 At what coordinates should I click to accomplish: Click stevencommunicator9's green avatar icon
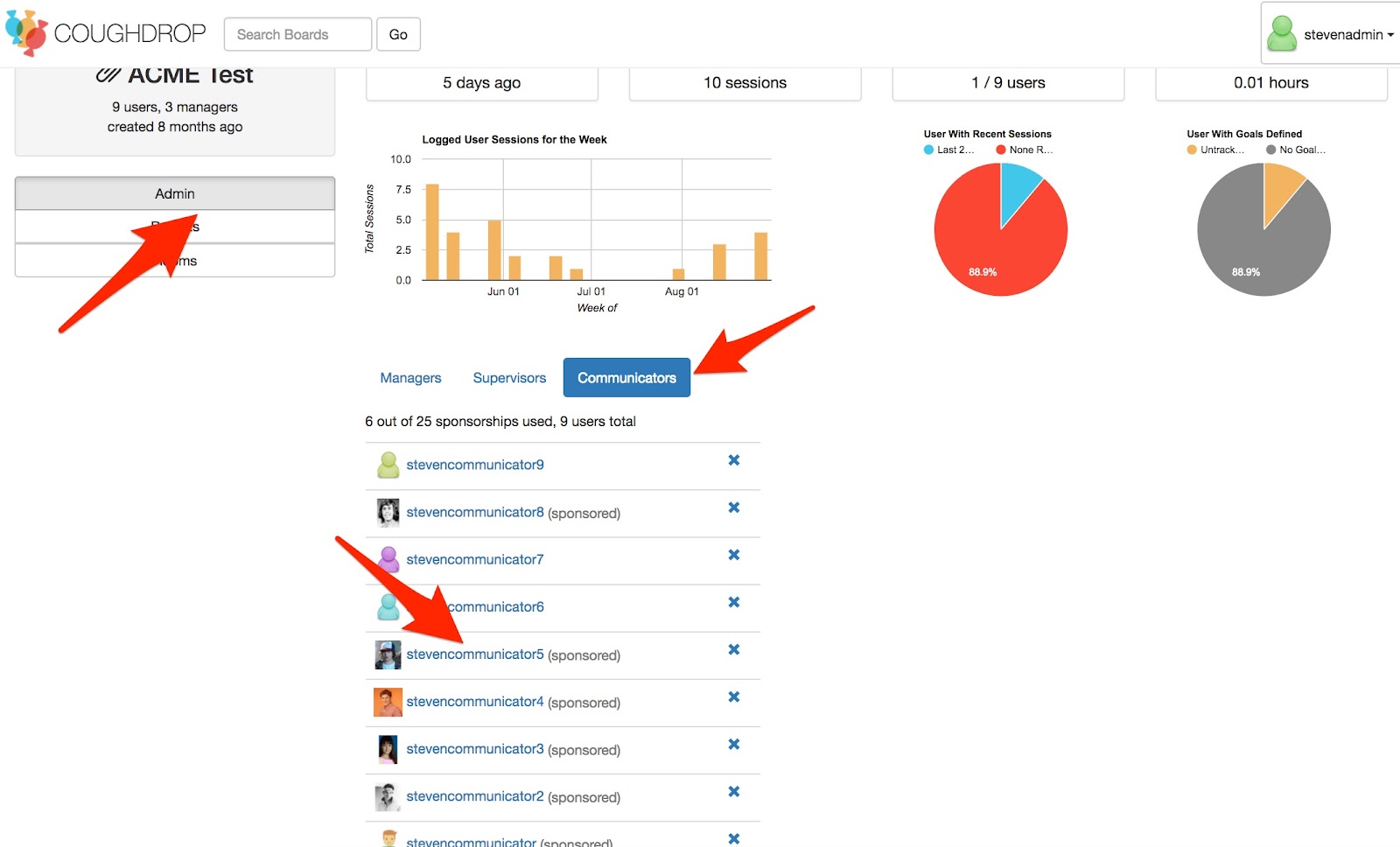pyautogui.click(x=388, y=465)
